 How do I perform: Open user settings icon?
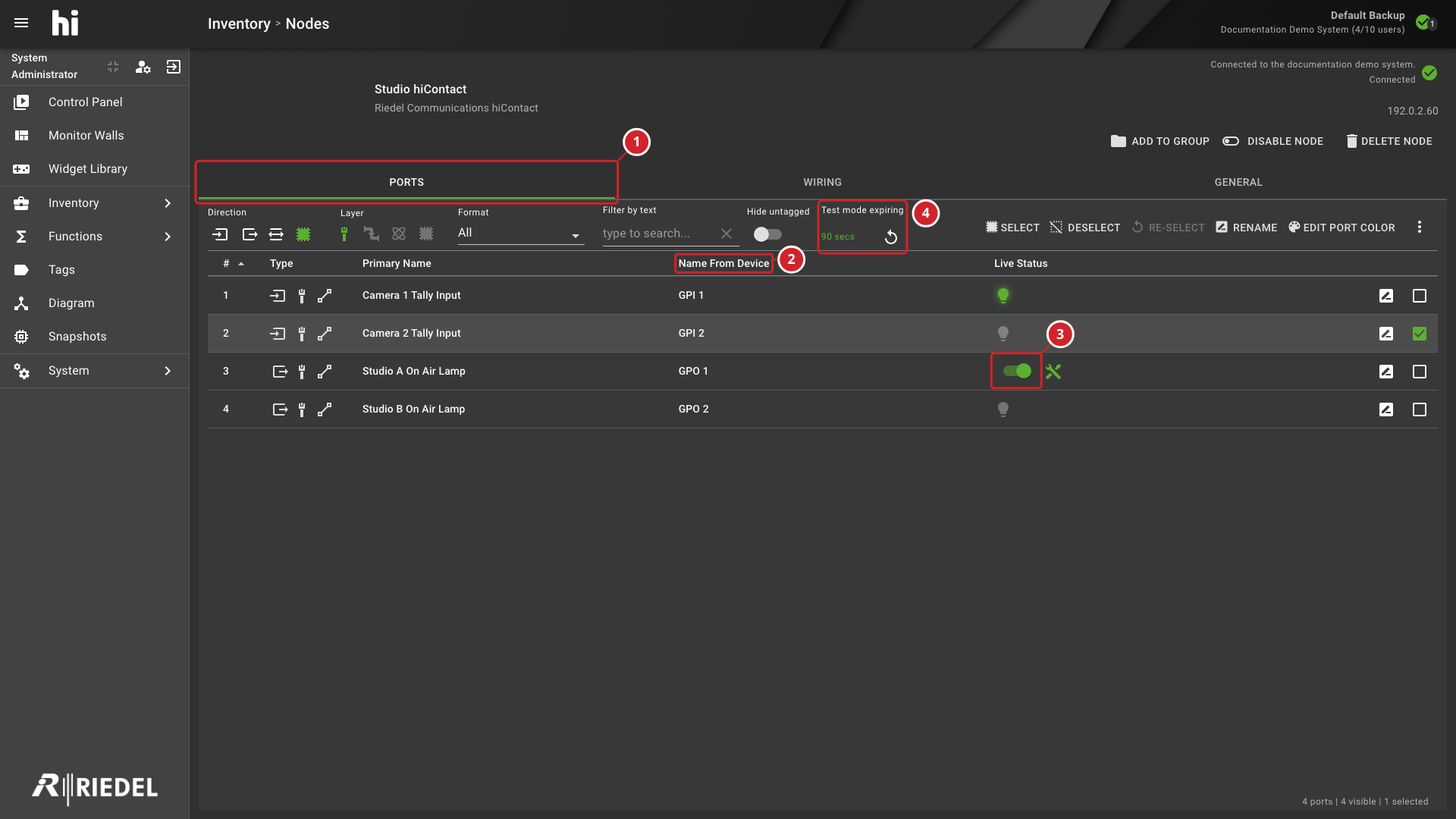(143, 67)
